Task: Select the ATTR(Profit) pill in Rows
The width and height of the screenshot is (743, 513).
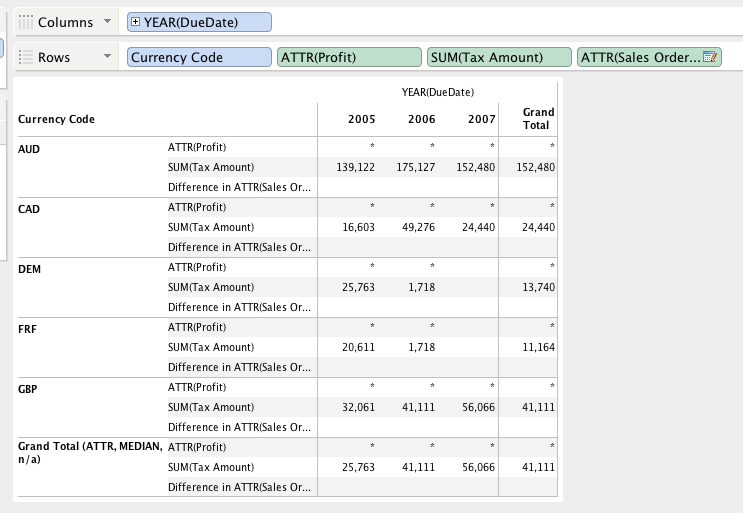Action: click(x=349, y=57)
